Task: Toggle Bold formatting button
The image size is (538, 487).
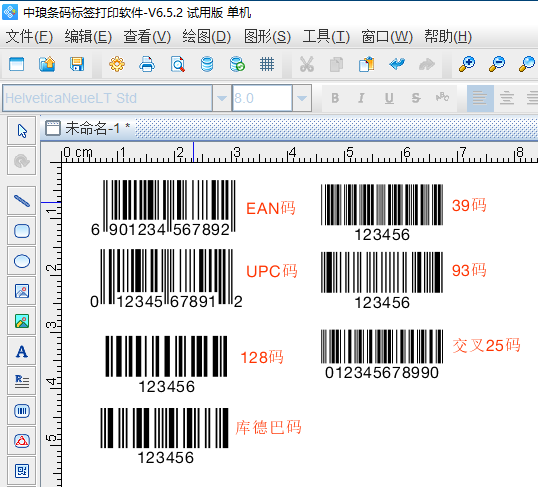Action: [335, 98]
